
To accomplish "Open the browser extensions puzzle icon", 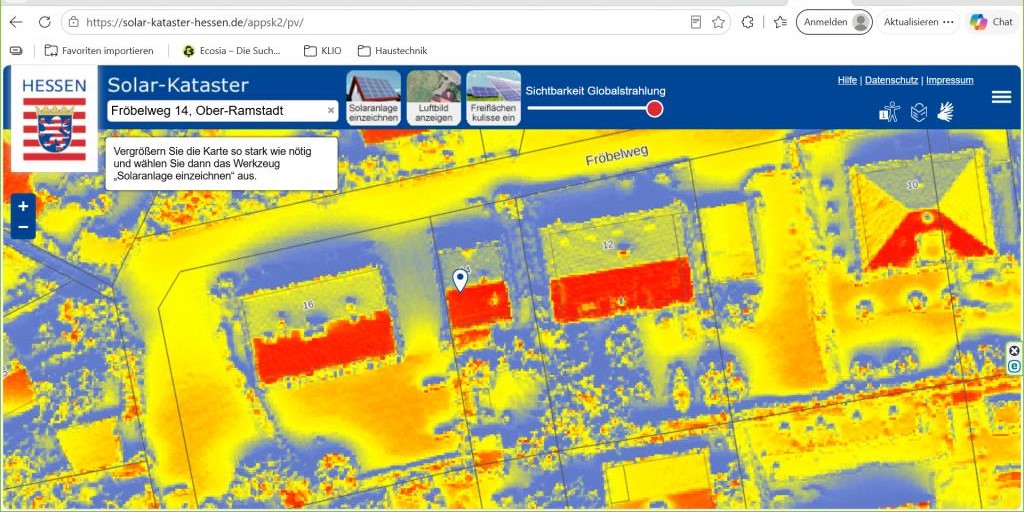I will (x=748, y=22).
